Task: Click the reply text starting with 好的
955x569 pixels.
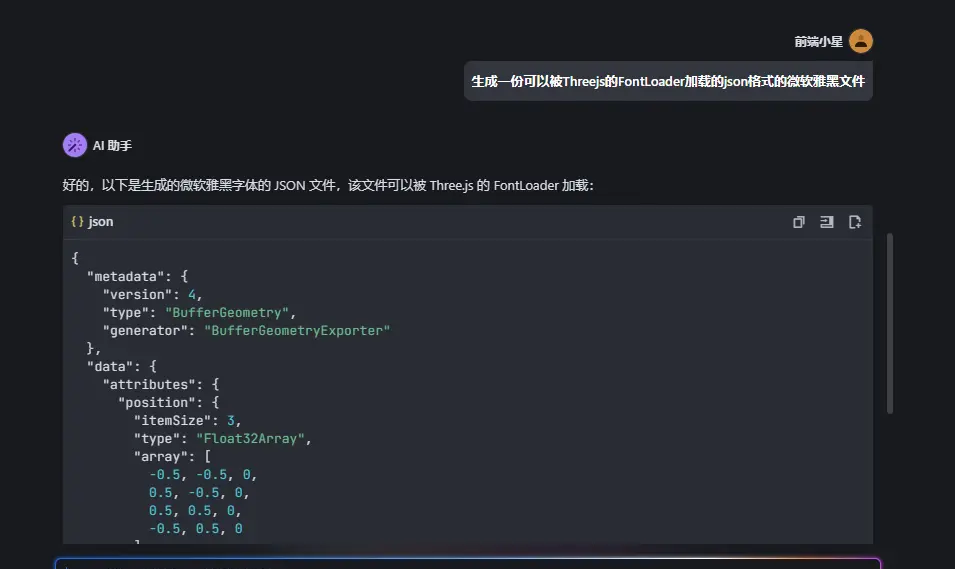Action: click(x=328, y=185)
